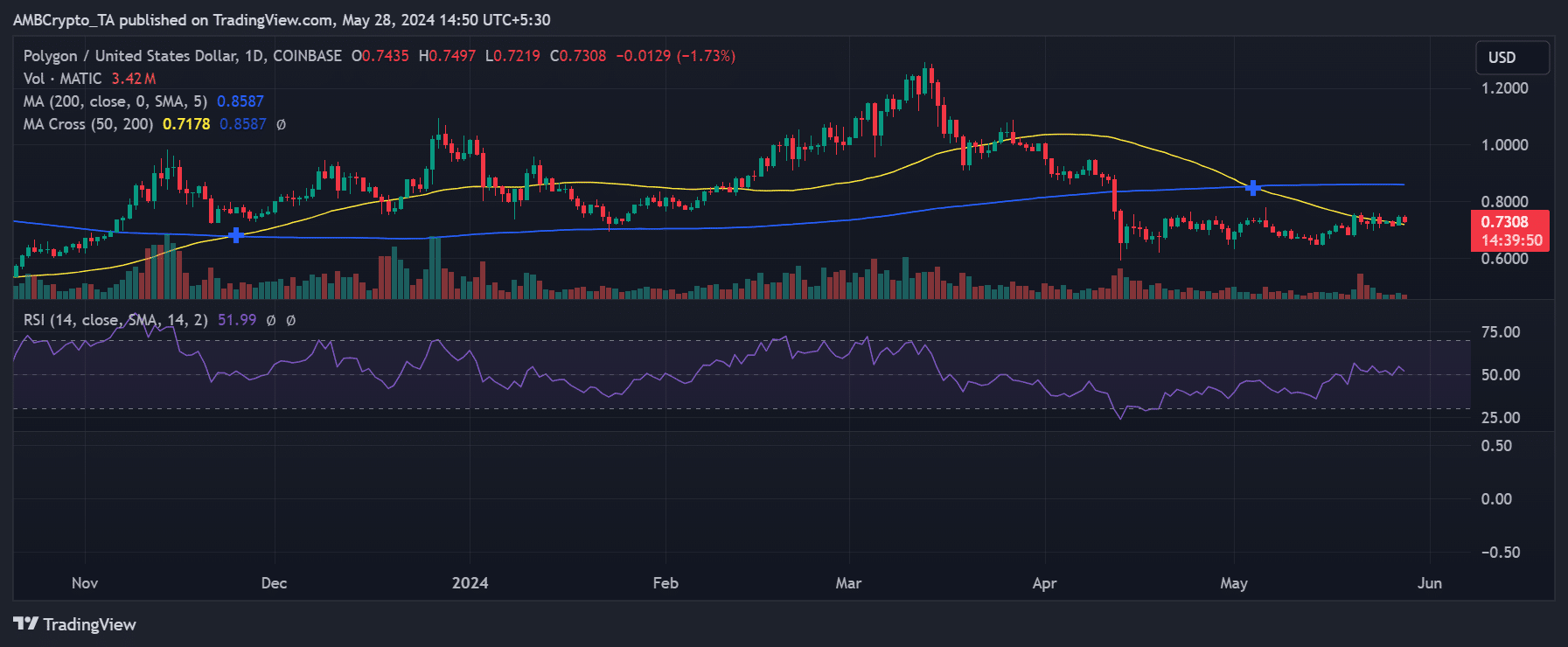Select the death cross marker in May
The height and width of the screenshot is (647, 1568).
[x=1252, y=188]
